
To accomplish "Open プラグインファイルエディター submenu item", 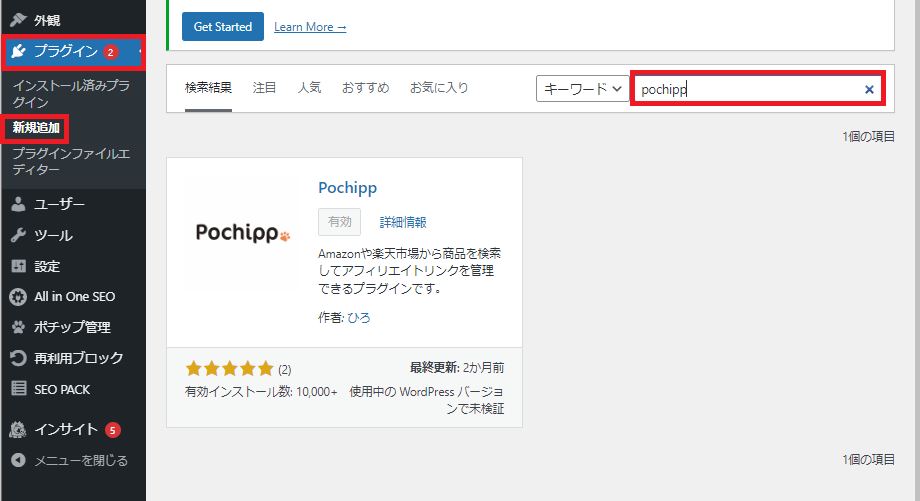I will click(x=72, y=161).
